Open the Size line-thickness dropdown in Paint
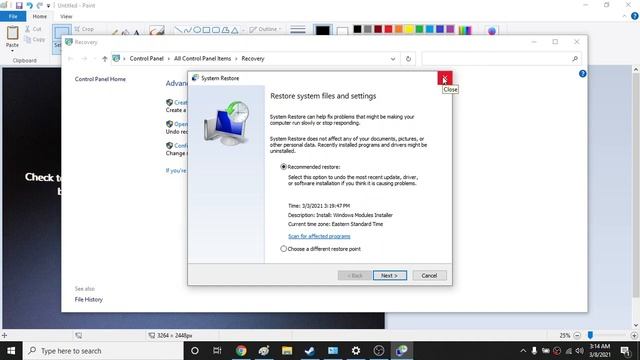Screen dimensions: 640x360 click(298, 30)
